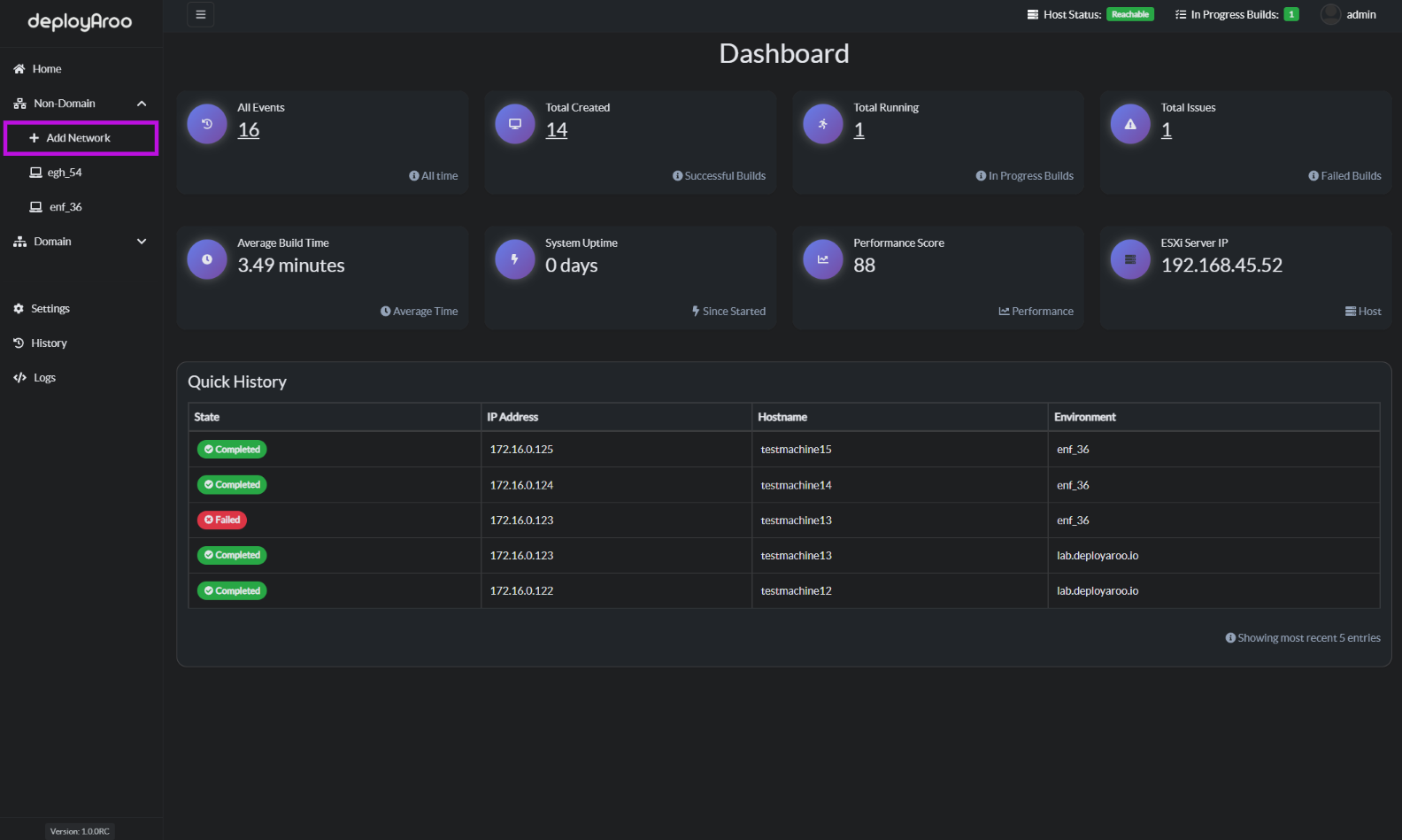The image size is (1402, 840).
Task: Click the System Uptime bolt icon
Action: (515, 259)
